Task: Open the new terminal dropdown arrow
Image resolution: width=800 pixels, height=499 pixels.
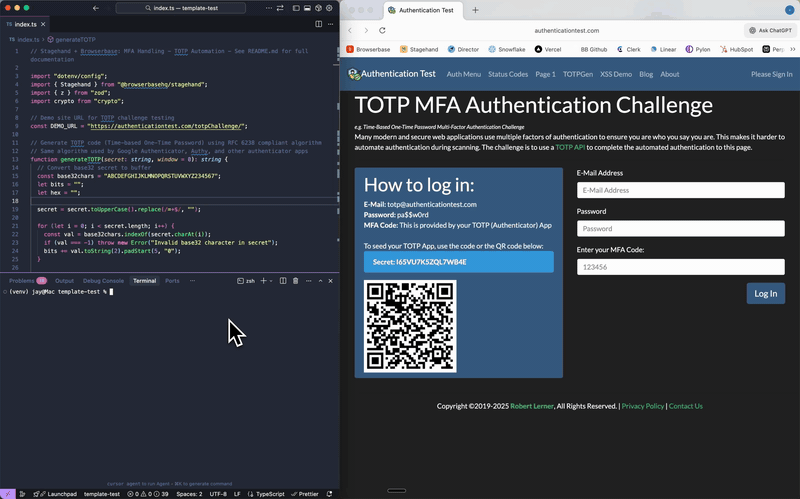Action: point(271,281)
